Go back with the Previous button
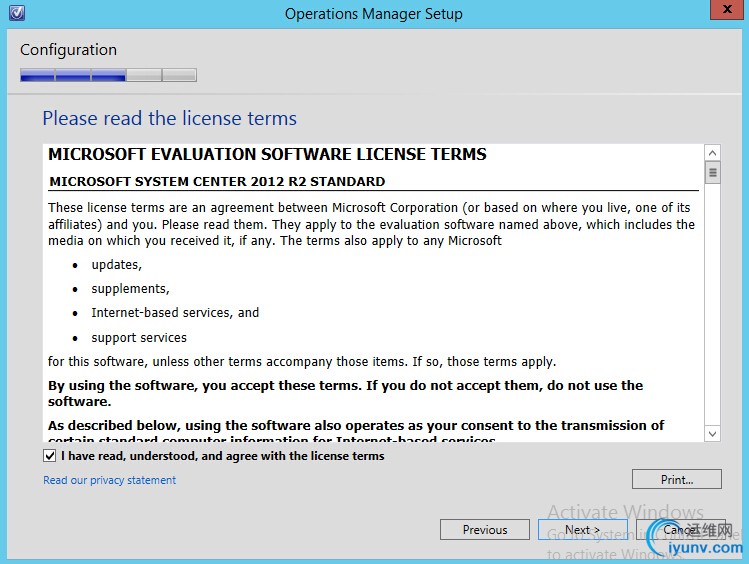Image resolution: width=749 pixels, height=564 pixels. pyautogui.click(x=484, y=530)
